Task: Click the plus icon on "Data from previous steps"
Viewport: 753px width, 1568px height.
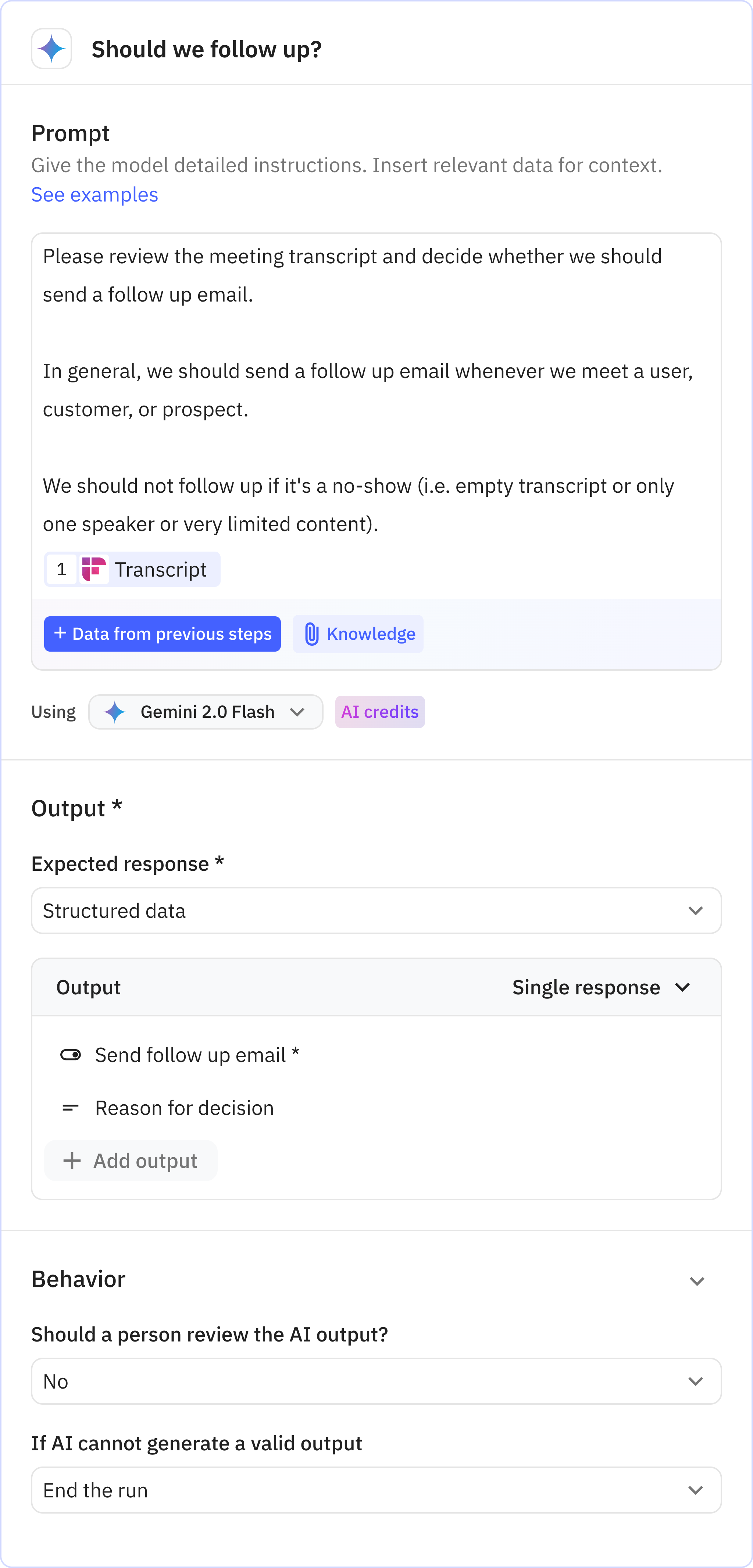Action: point(60,634)
